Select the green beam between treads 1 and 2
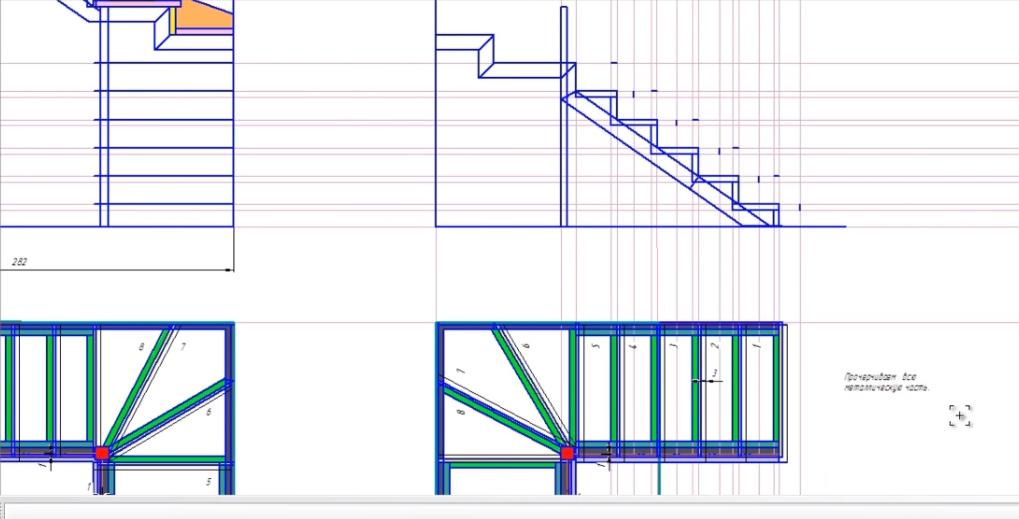Image resolution: width=1019 pixels, height=519 pixels. [736, 390]
